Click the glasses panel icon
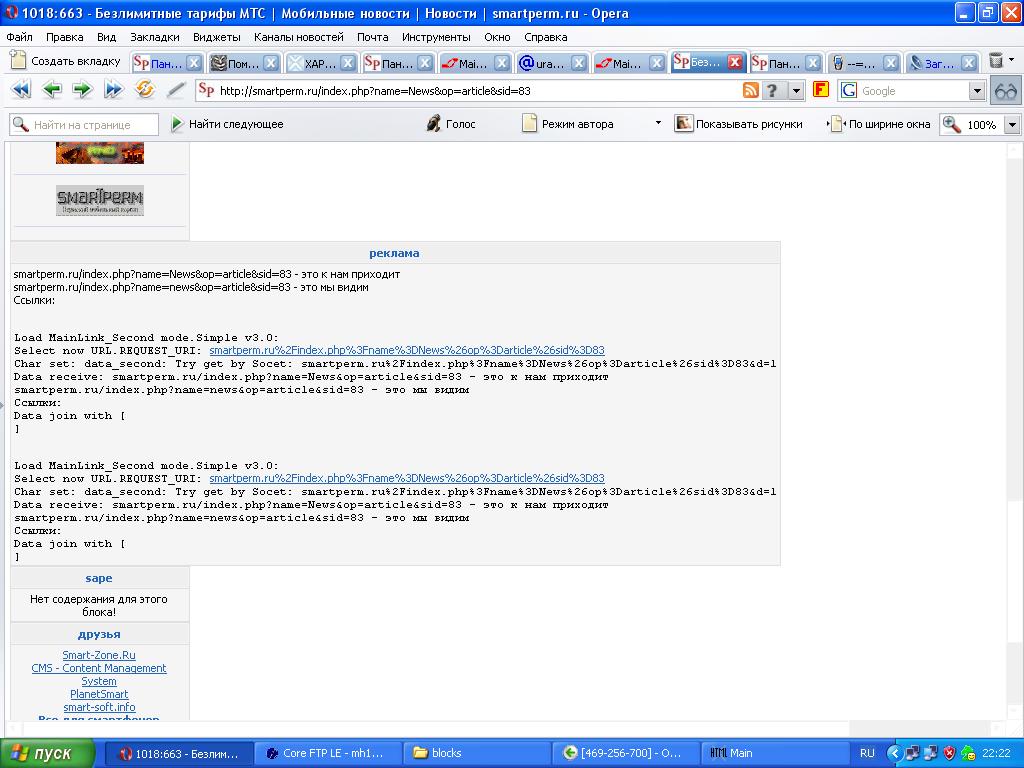1024x768 pixels. pos(1005,91)
